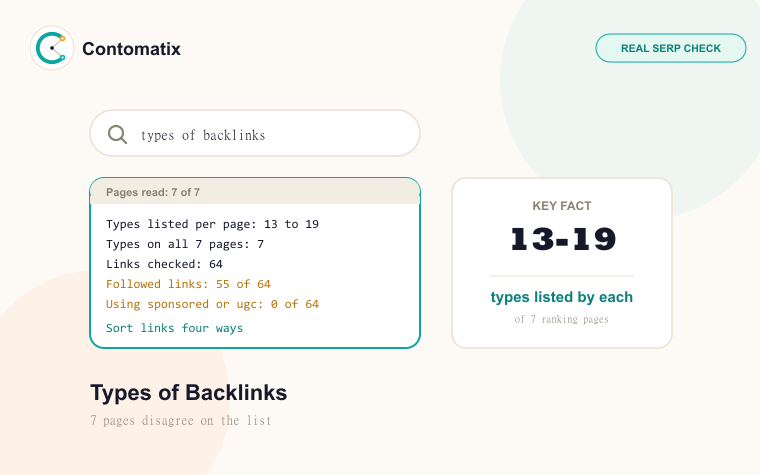Focus the 'types of backlinks' search field
760x475 pixels.
pyautogui.click(x=255, y=133)
